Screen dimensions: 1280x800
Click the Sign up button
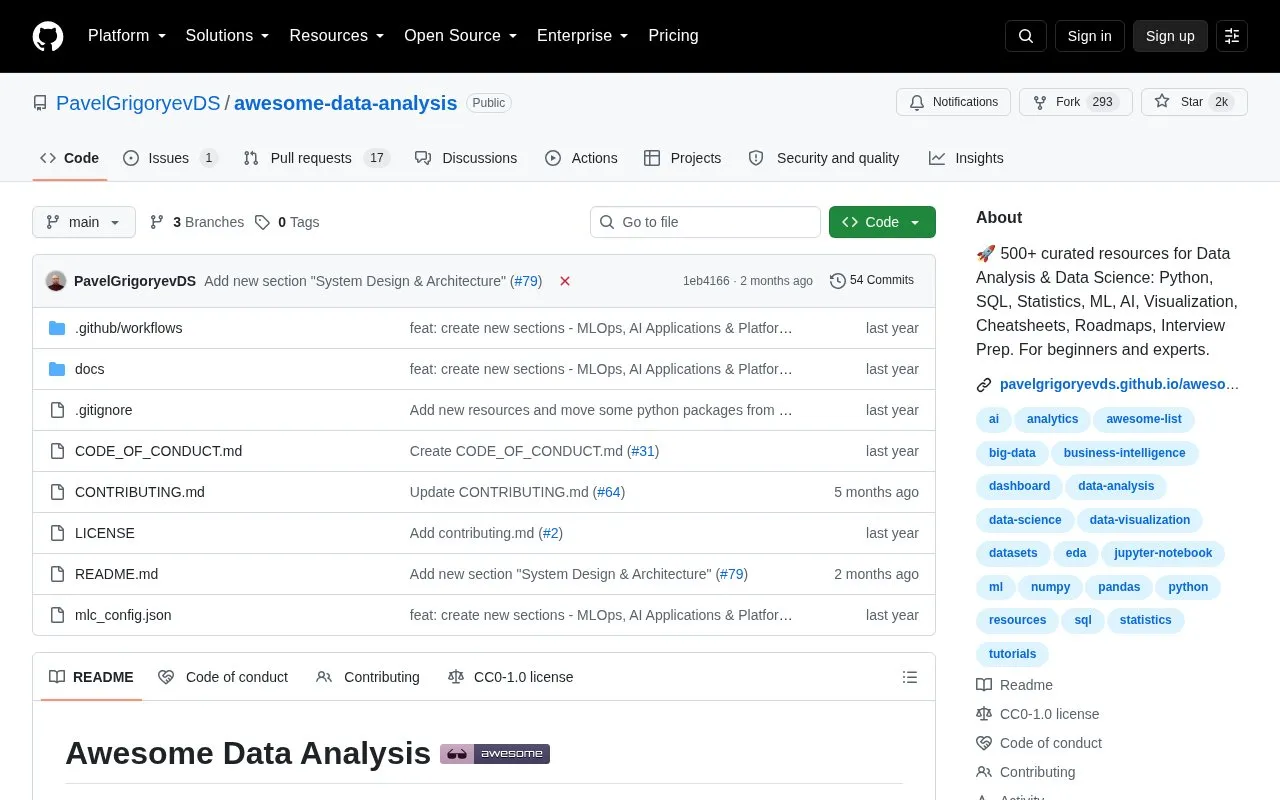[x=1170, y=36]
